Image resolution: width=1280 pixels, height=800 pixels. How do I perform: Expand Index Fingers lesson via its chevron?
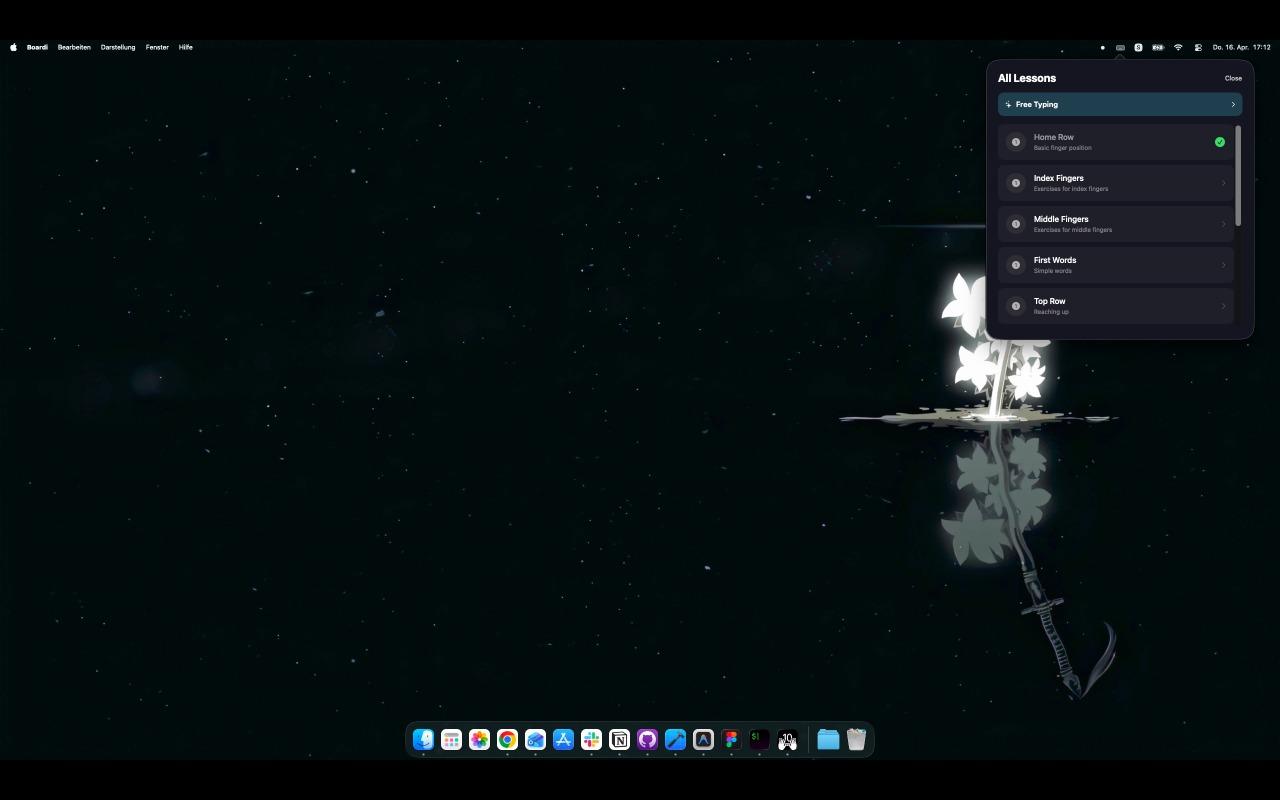[x=1224, y=183]
